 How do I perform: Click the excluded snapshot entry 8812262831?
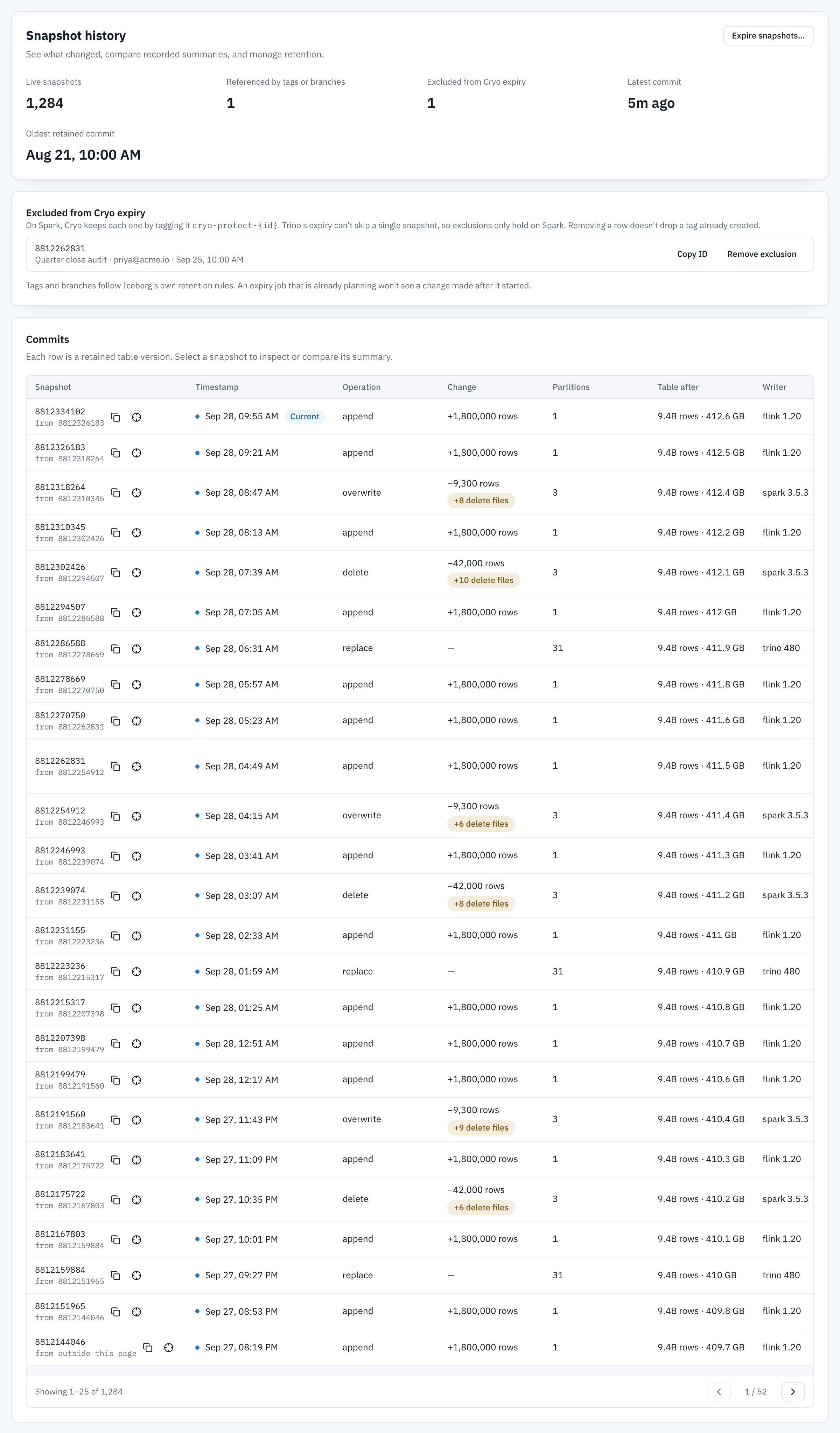[x=420, y=254]
